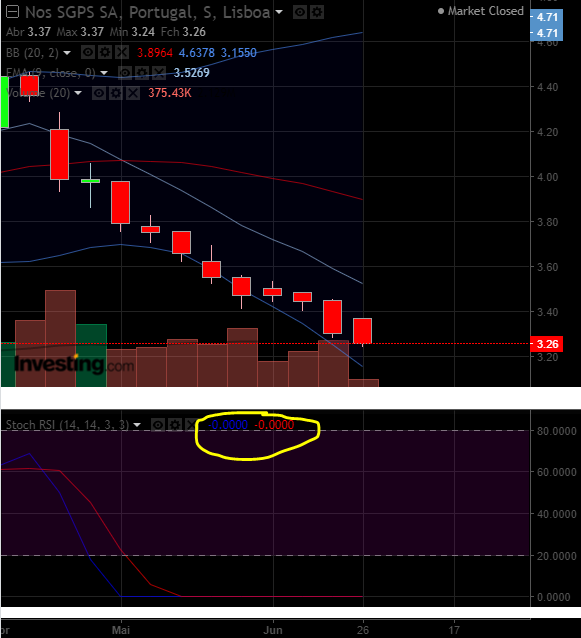Click the Mai label on time axis
This screenshot has width=581, height=638.
121,630
